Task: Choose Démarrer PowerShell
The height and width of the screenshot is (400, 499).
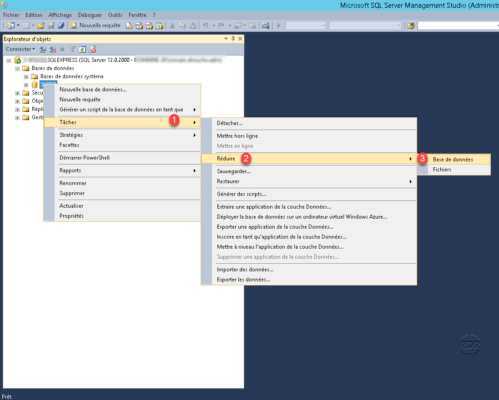Action: (122, 158)
